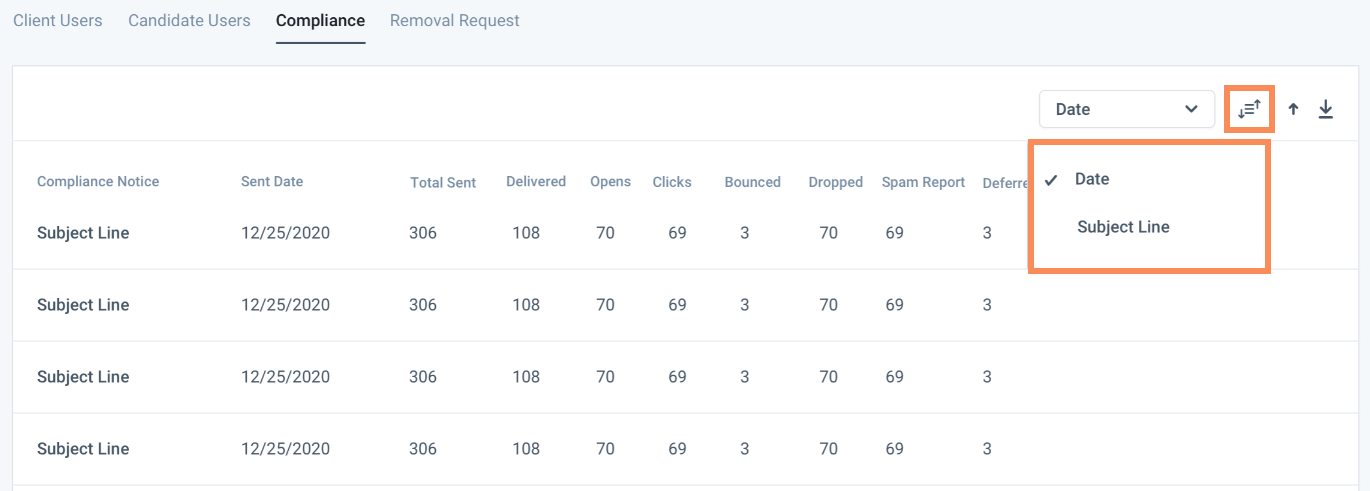Screen dimensions: 1370x491
Task: Click the Delivered column header
Action: coord(536,182)
